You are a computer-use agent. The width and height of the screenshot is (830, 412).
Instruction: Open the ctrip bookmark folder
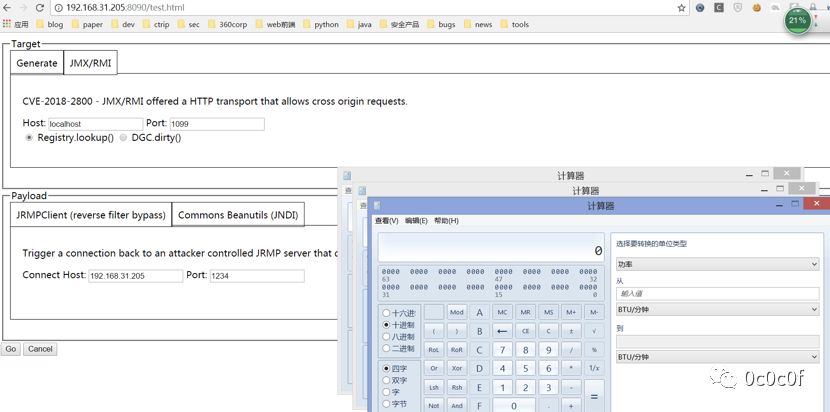point(156,24)
